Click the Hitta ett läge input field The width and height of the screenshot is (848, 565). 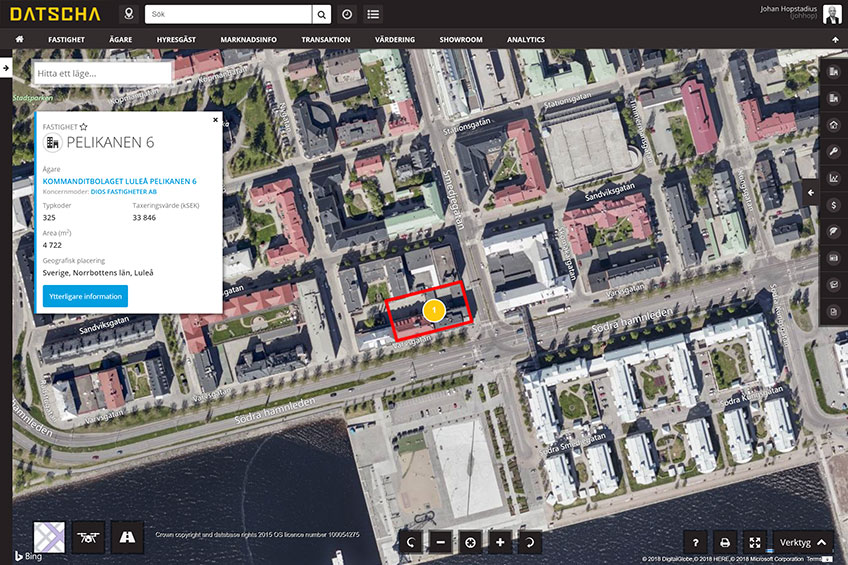[x=102, y=74]
